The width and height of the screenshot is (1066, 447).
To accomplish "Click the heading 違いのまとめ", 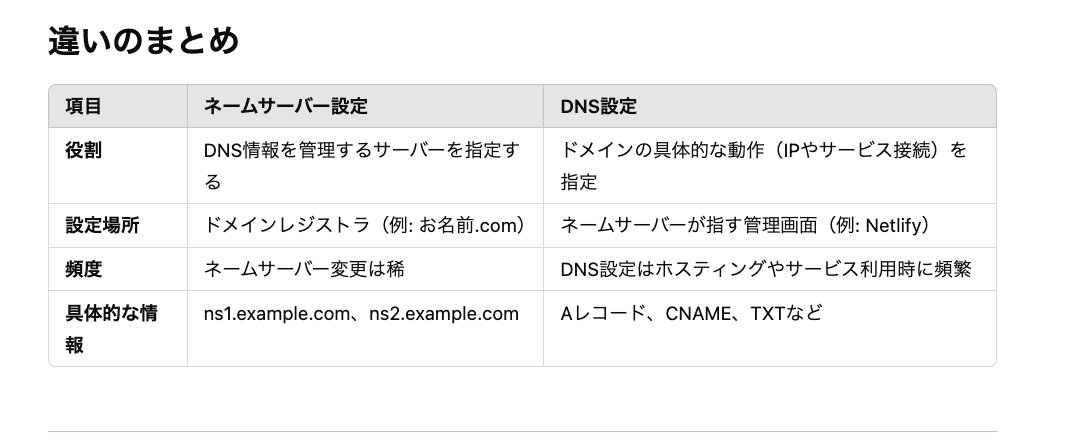I will click(143, 41).
